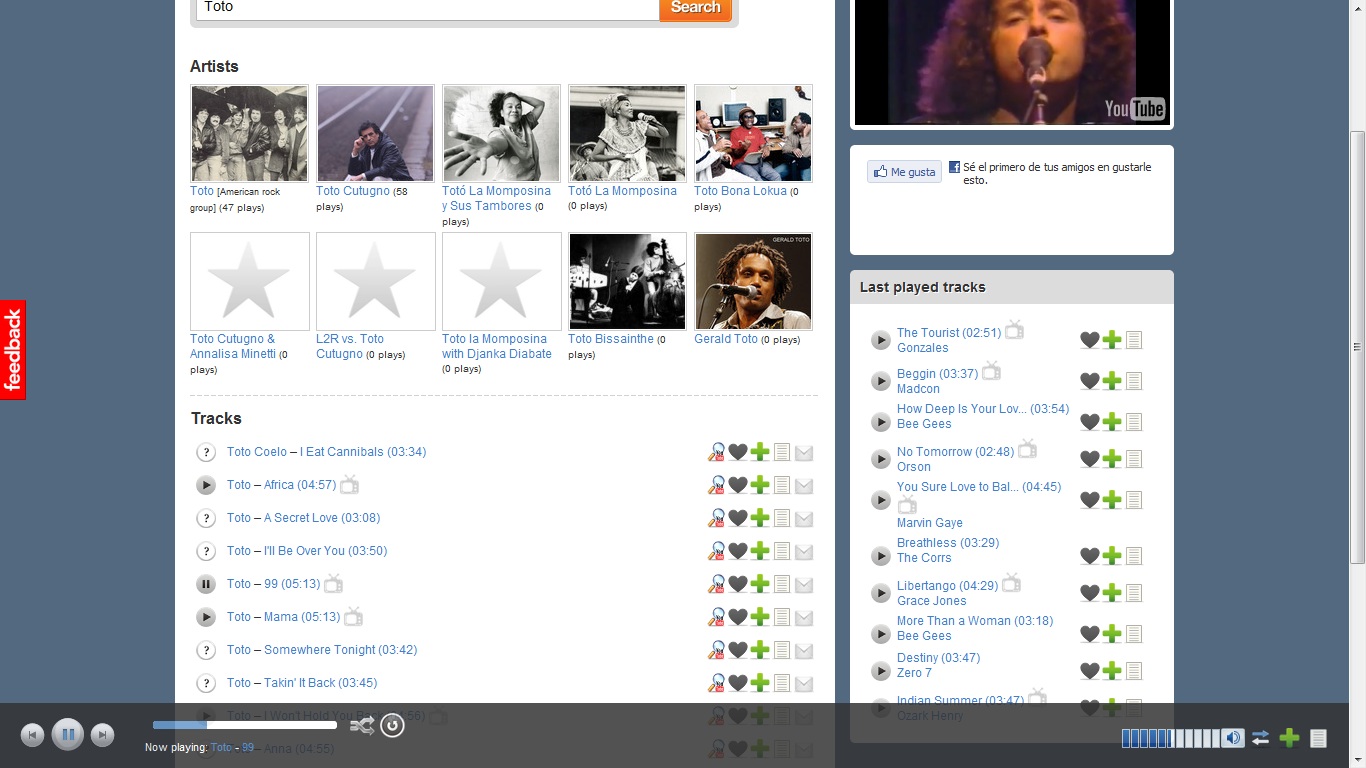Add A Secret Love with green plus
The image size is (1366, 768).
pyautogui.click(x=760, y=518)
